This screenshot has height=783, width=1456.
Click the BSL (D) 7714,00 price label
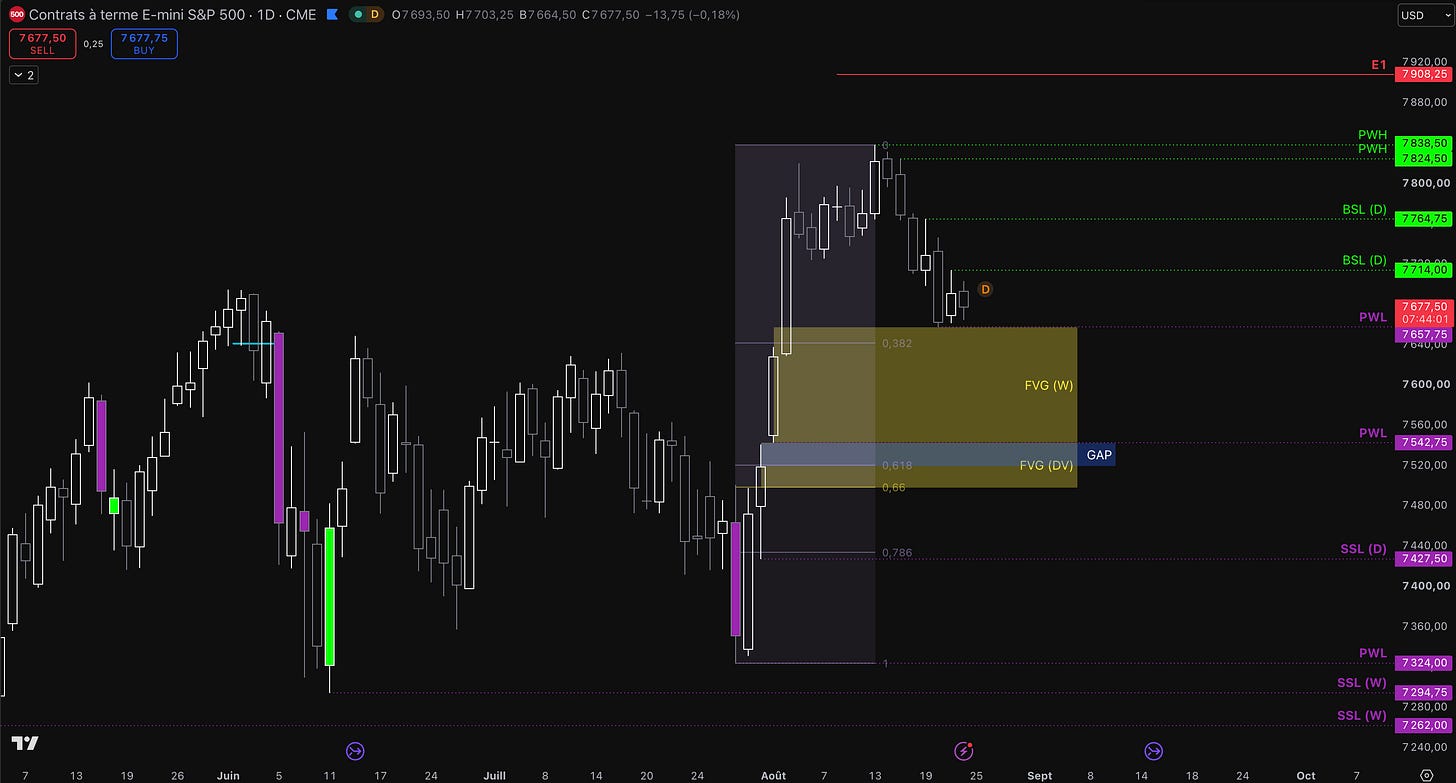click(x=1424, y=270)
